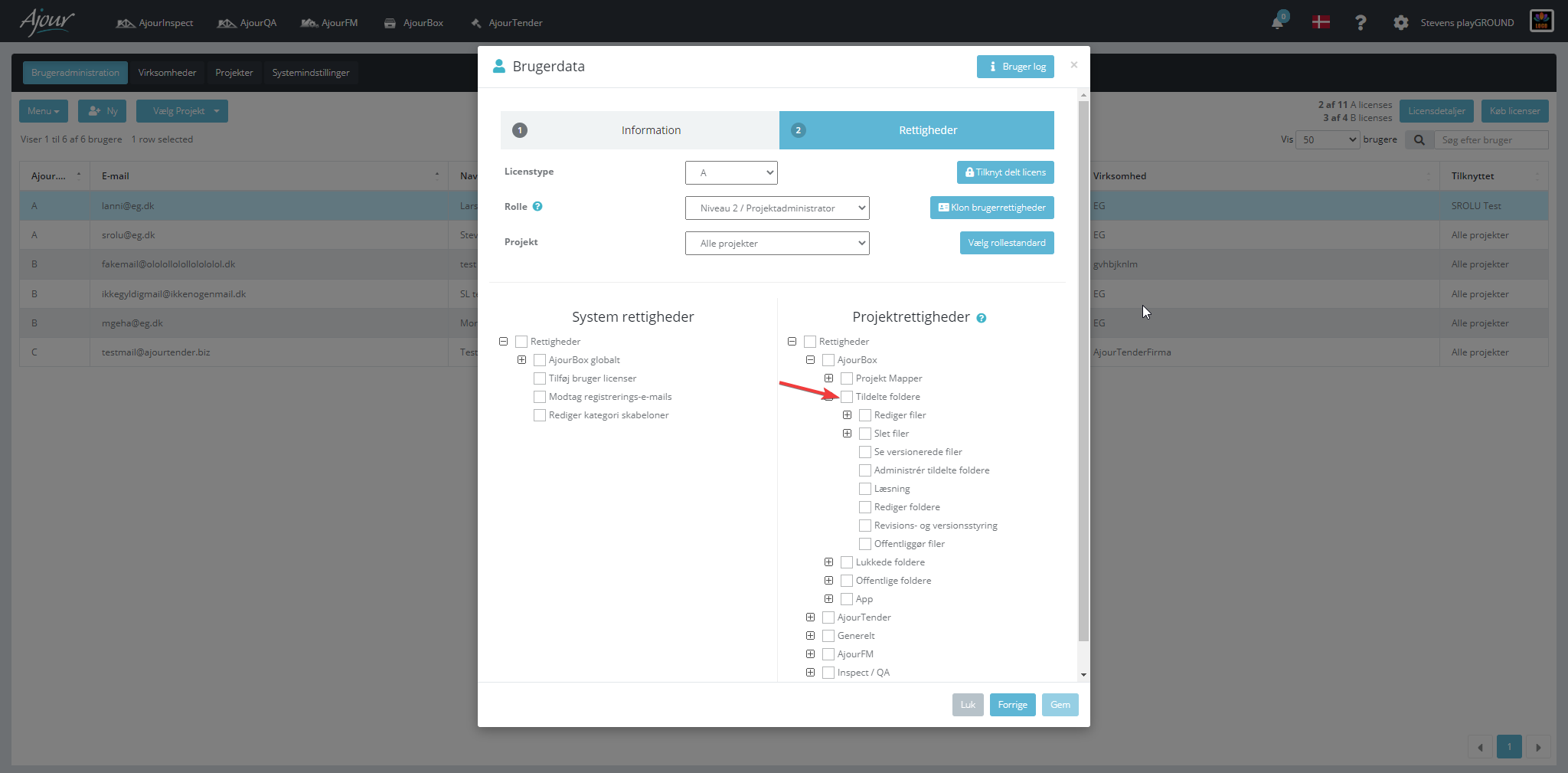1568x773 pixels.
Task: Switch to the Information step tab
Action: click(640, 130)
